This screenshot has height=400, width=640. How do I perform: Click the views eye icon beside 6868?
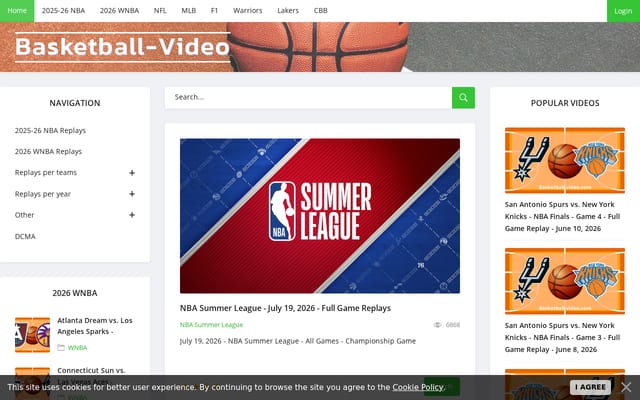click(437, 325)
